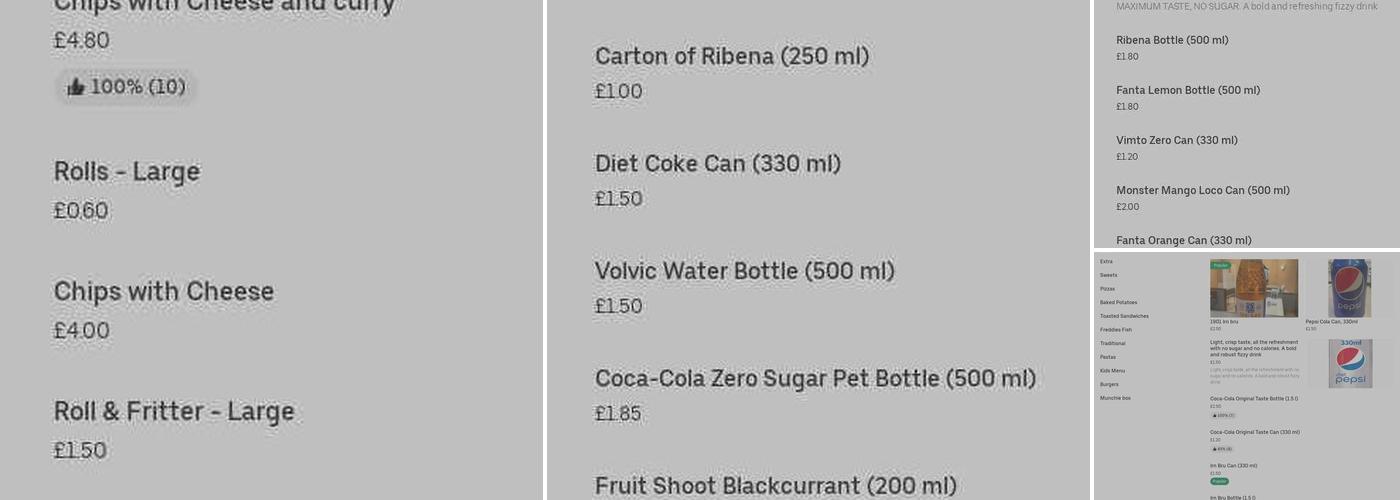The height and width of the screenshot is (500, 1400).
Task: Click the Popular badge under Irn Bru Can
Action: tap(1219, 481)
